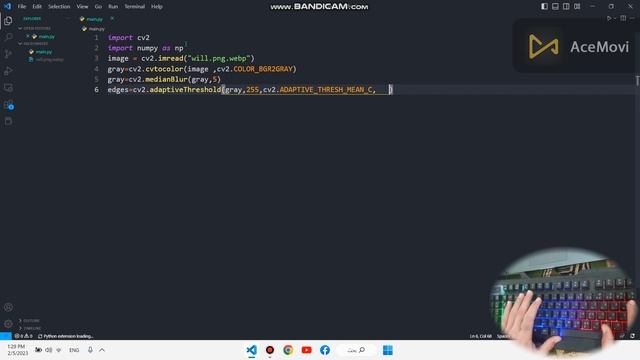Click line number 6 in the gutter
Image resolution: width=640 pixels, height=360 pixels.
click(96, 89)
